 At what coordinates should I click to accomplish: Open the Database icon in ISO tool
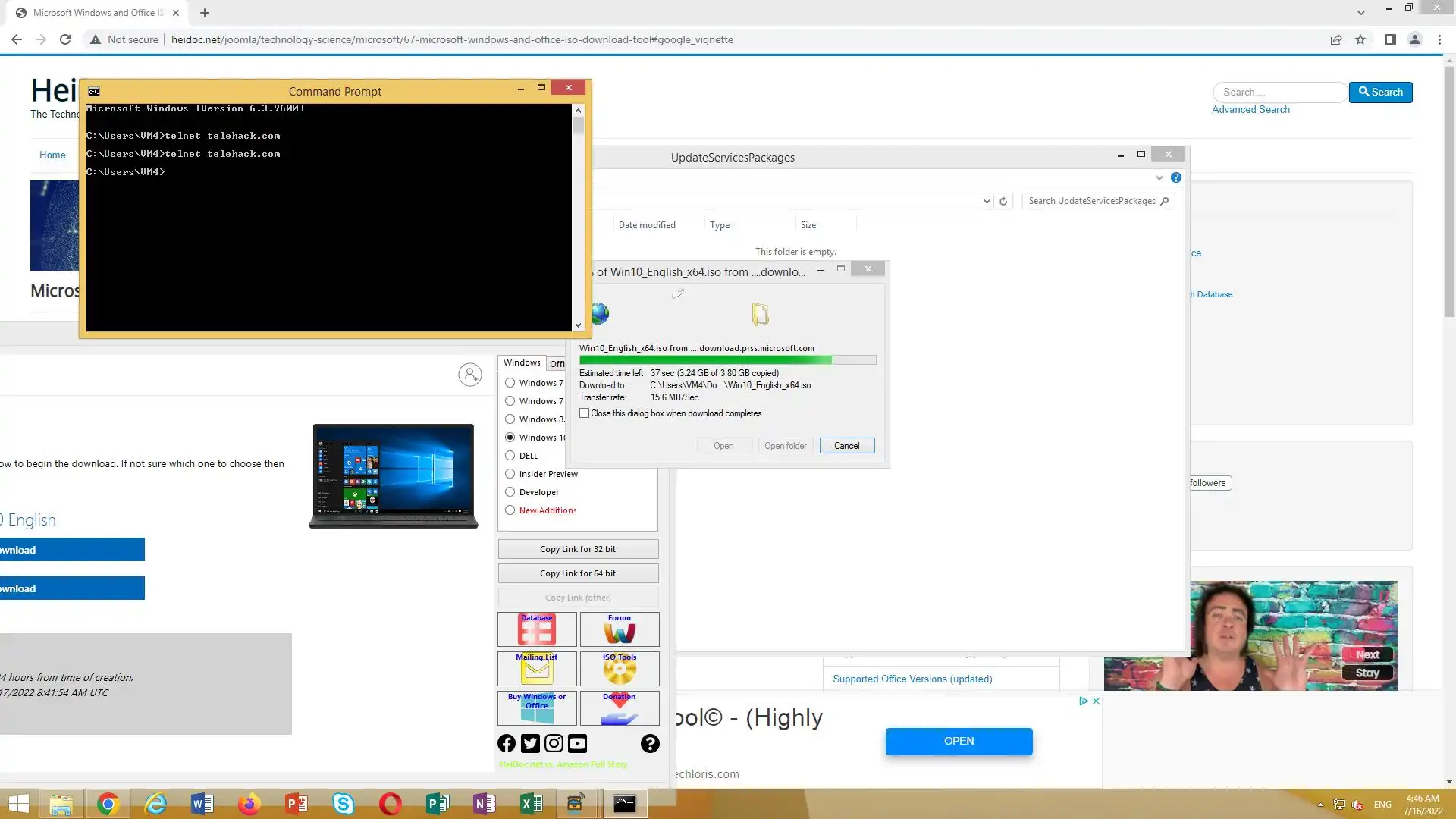pyautogui.click(x=537, y=629)
